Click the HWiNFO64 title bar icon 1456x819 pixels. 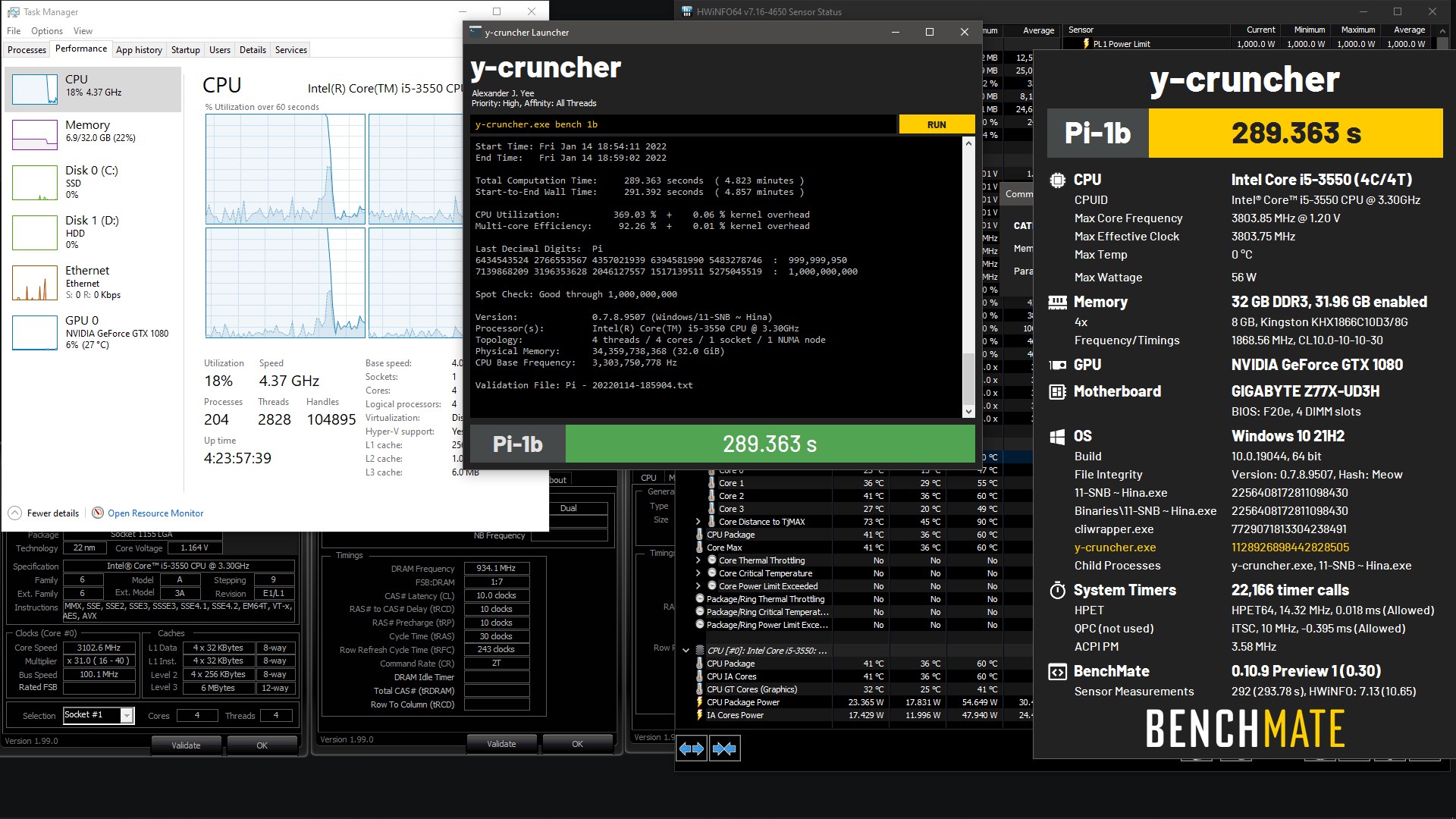686,11
